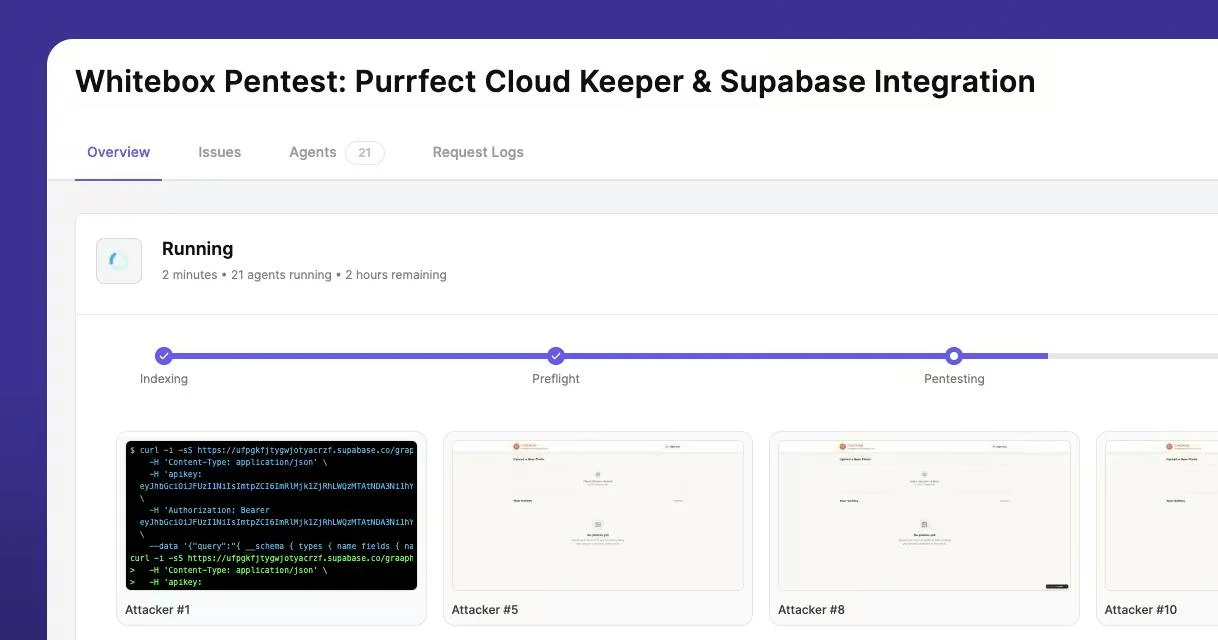Click the Indexing step checkmark circle
Viewport: 1218px width, 640px height.
click(x=164, y=356)
